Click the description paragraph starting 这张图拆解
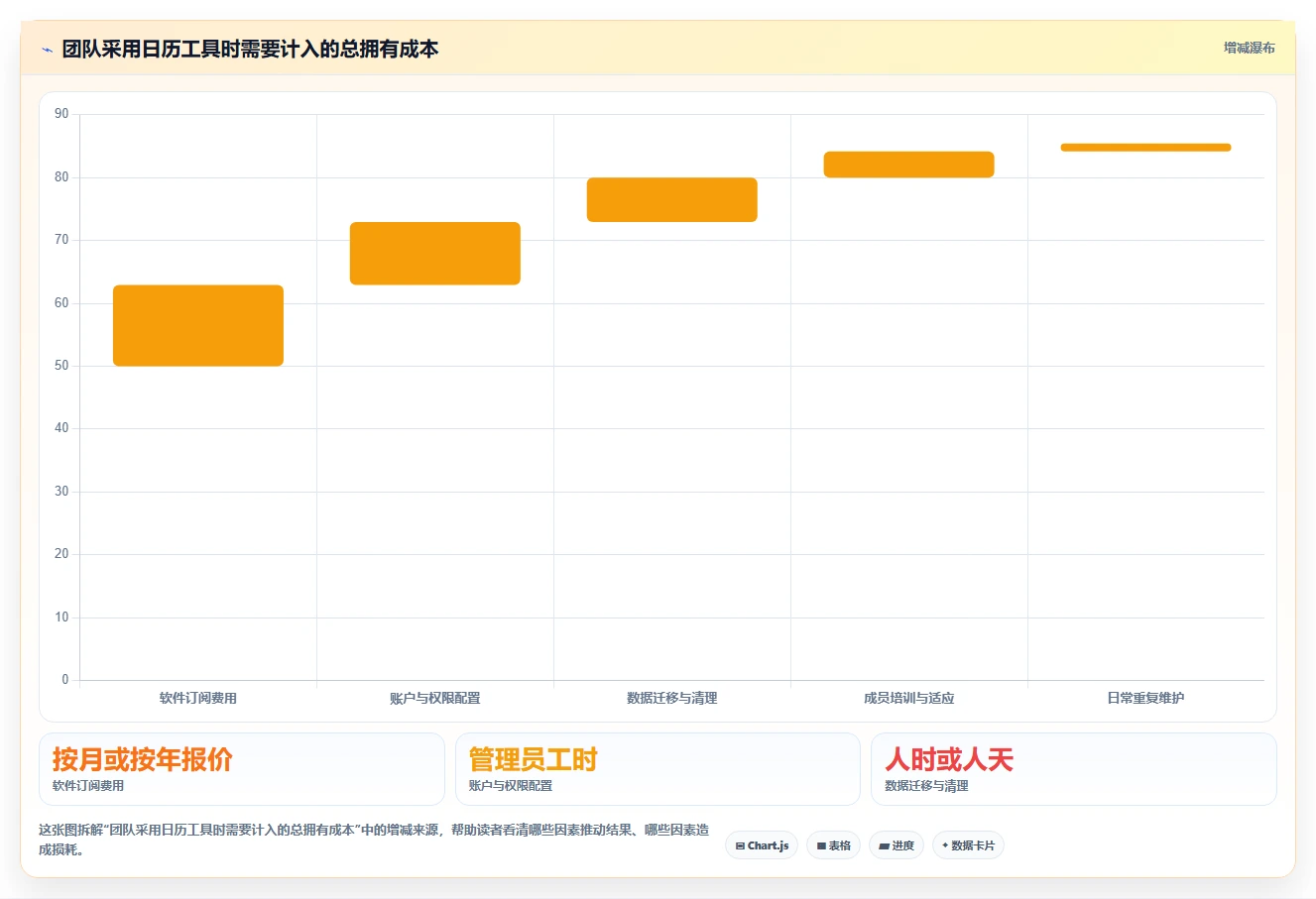The image size is (1316, 899). [374, 840]
